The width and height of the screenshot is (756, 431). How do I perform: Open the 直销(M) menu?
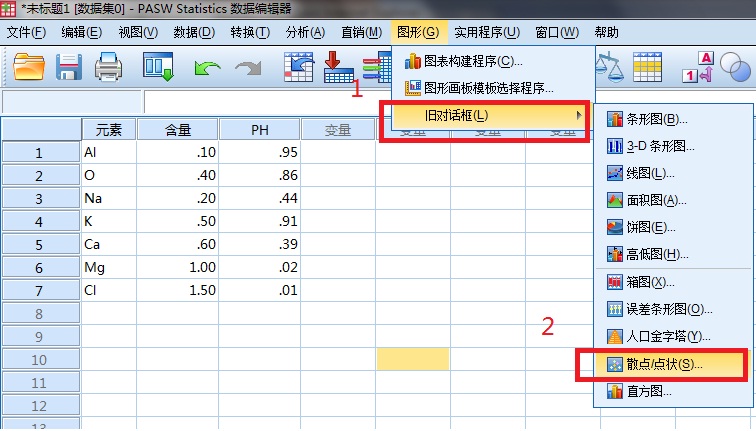click(362, 32)
